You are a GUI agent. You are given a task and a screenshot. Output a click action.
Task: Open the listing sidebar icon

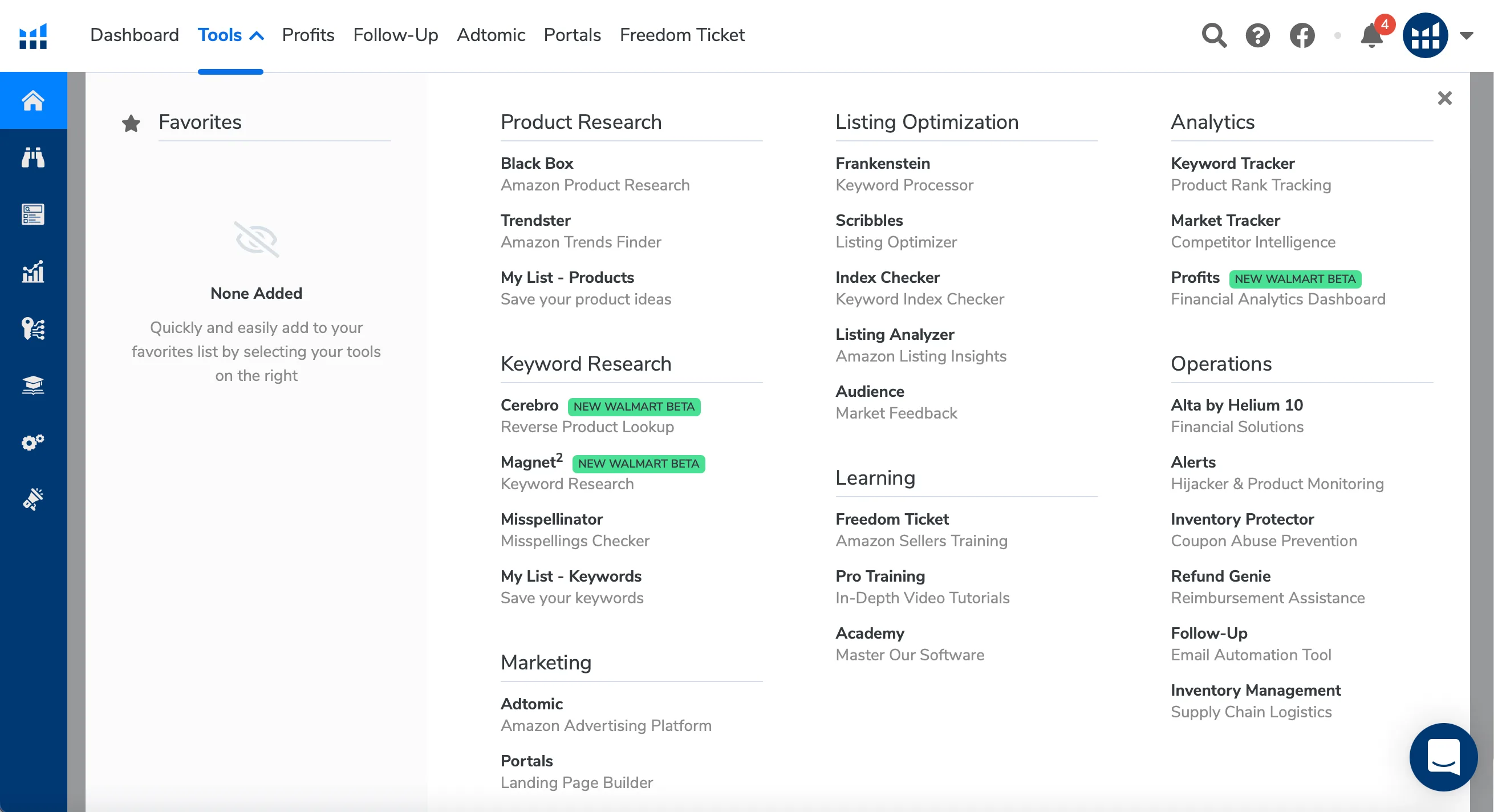coord(33,214)
